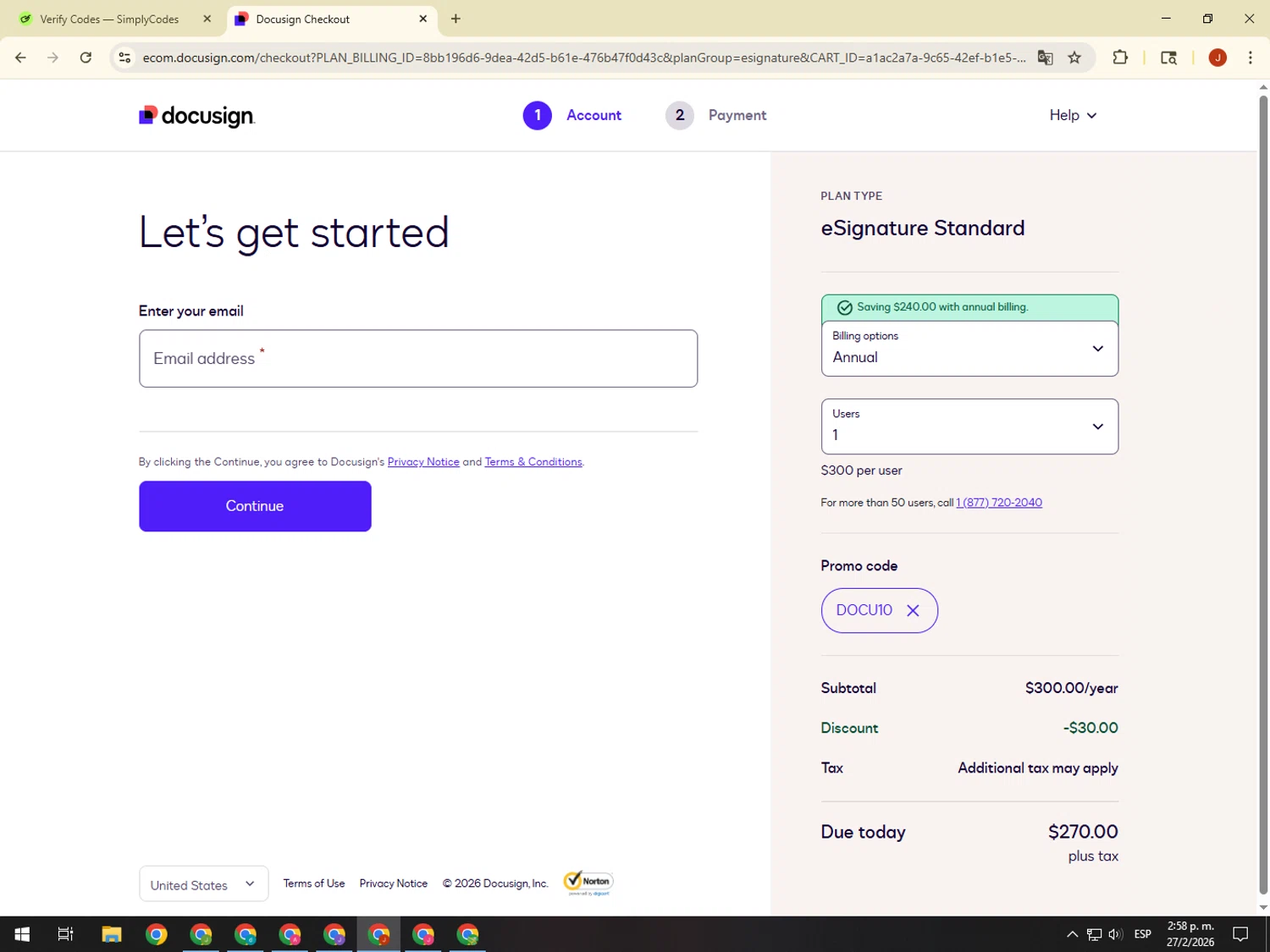Click the Continue button
1270x952 pixels.
tap(255, 506)
